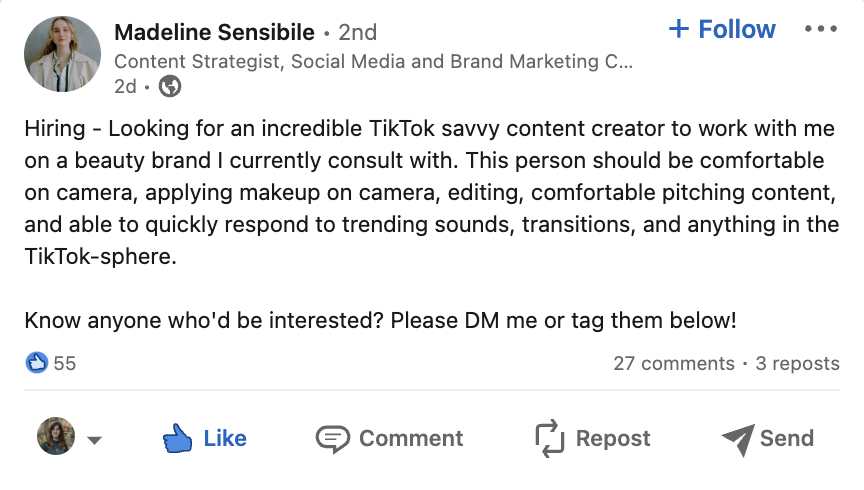Send the post via paper plane button
Image resolution: width=864 pixels, height=490 pixels.
(x=766, y=438)
